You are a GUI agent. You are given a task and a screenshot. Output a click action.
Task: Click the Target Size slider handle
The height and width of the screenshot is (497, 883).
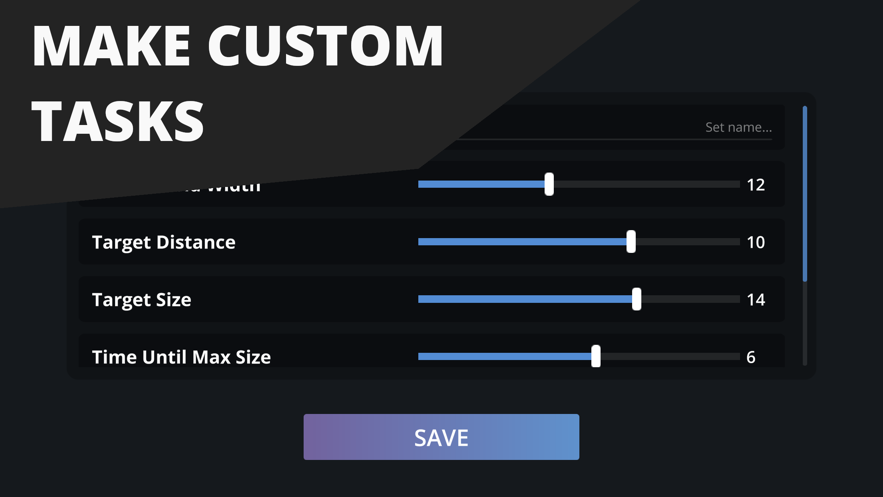point(637,299)
